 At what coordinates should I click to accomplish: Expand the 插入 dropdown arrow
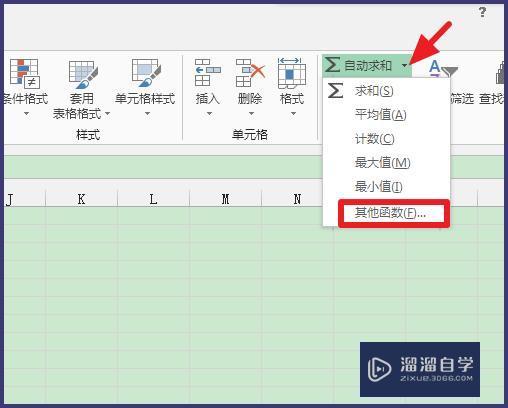(x=209, y=114)
